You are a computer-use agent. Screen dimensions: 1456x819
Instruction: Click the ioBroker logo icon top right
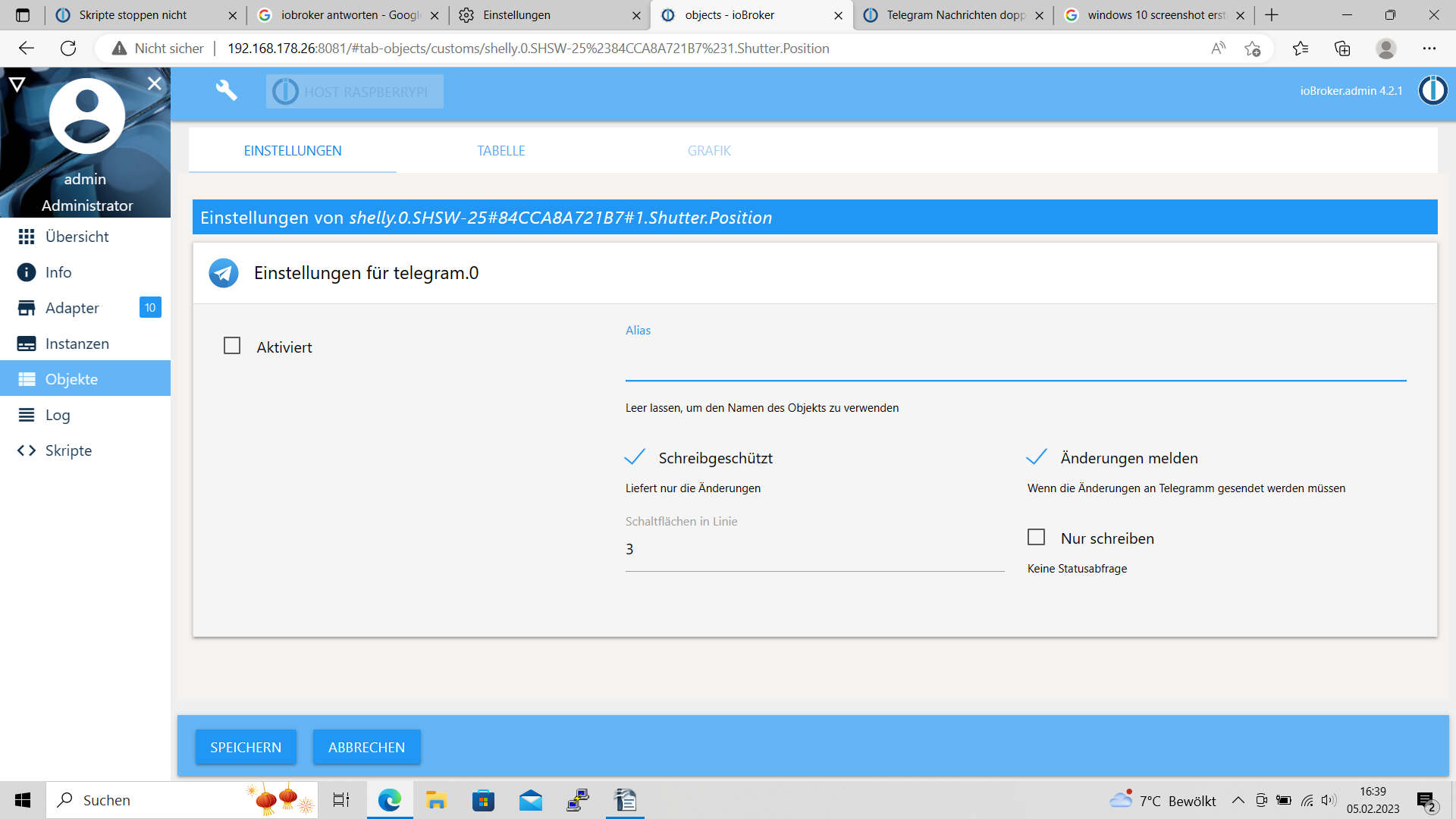(1432, 91)
